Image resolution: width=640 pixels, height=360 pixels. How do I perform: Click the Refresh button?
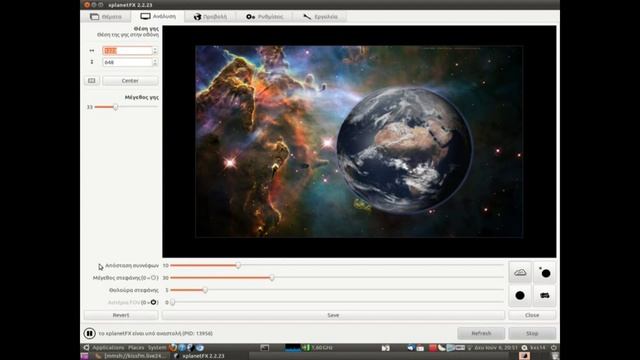pyautogui.click(x=481, y=333)
